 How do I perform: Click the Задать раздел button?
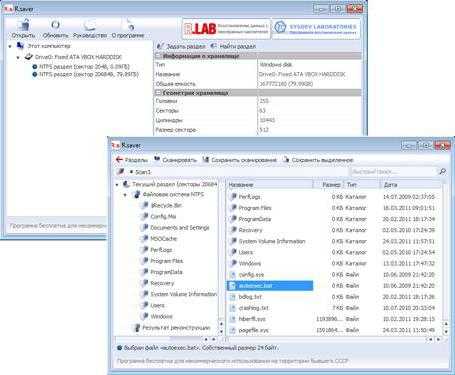point(181,46)
